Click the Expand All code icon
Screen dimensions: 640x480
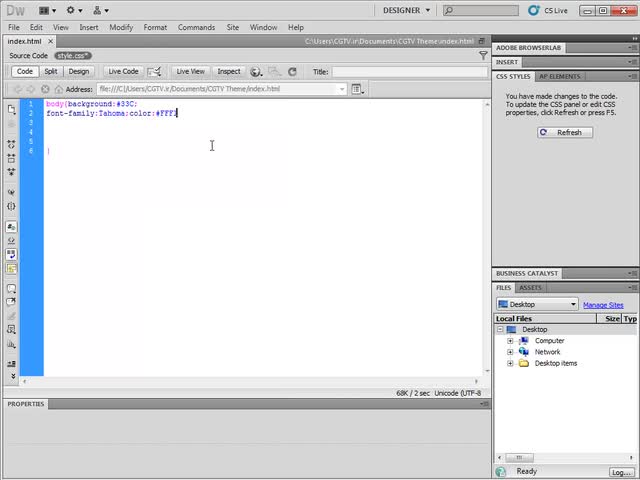[x=11, y=172]
